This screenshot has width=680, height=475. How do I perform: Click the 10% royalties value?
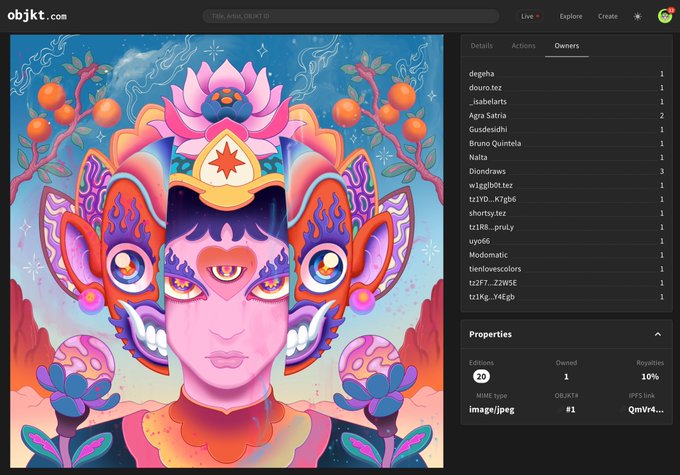point(650,377)
